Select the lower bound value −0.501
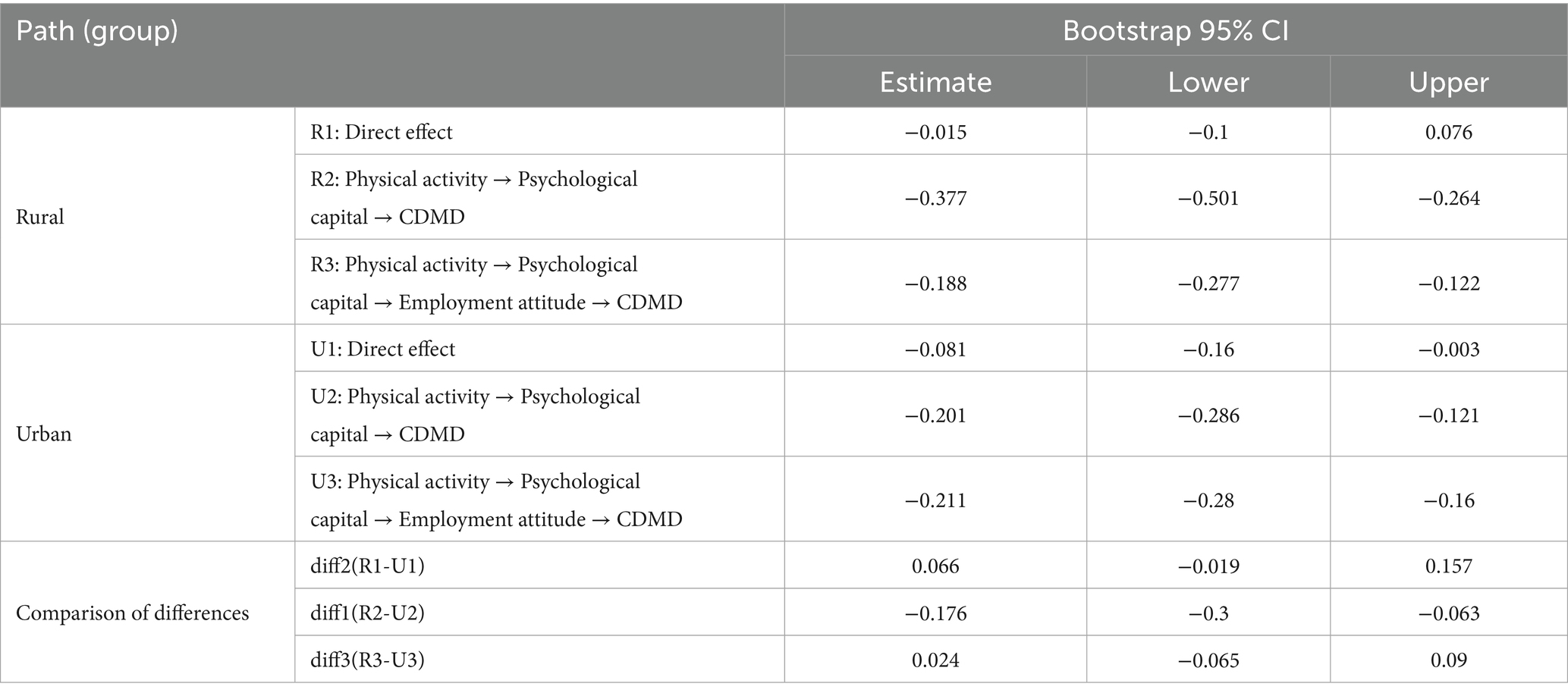The height and width of the screenshot is (696, 1568). 1208,198
